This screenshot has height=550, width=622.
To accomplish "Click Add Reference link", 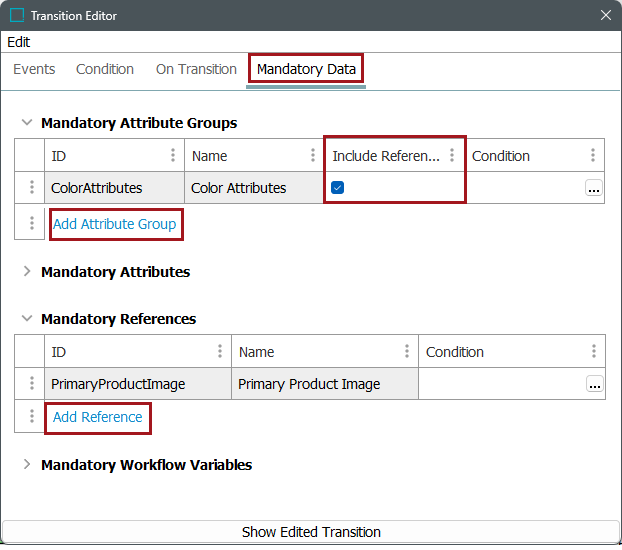I will coord(98,417).
